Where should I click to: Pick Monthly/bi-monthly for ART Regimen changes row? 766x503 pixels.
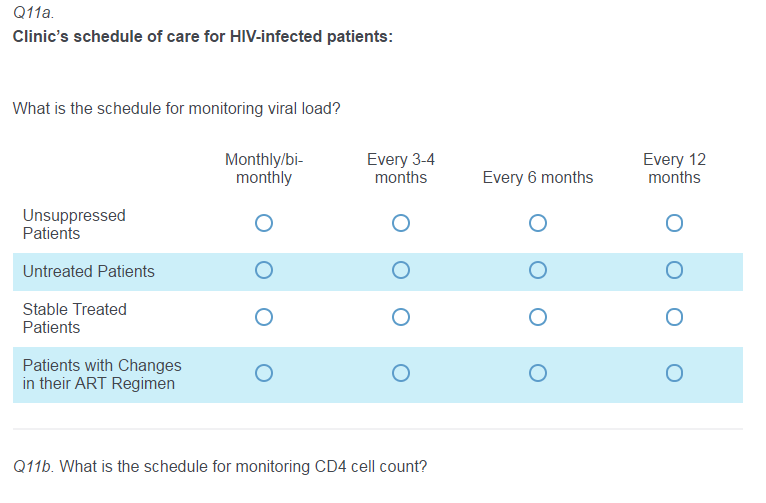coord(264,373)
